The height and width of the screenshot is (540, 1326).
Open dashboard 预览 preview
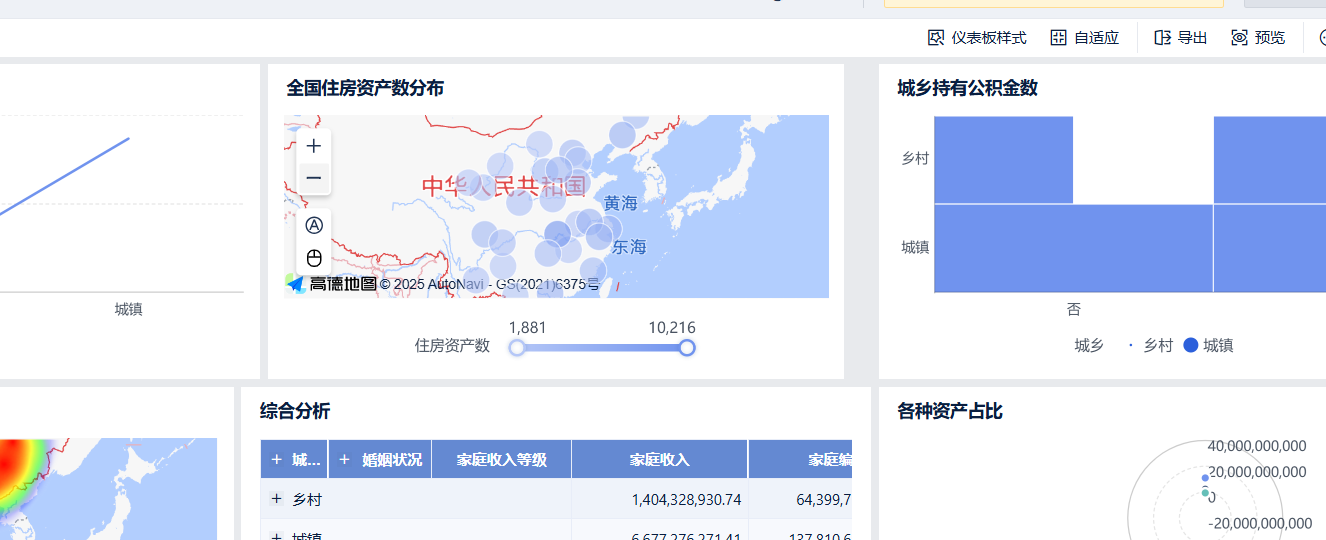[1258, 38]
